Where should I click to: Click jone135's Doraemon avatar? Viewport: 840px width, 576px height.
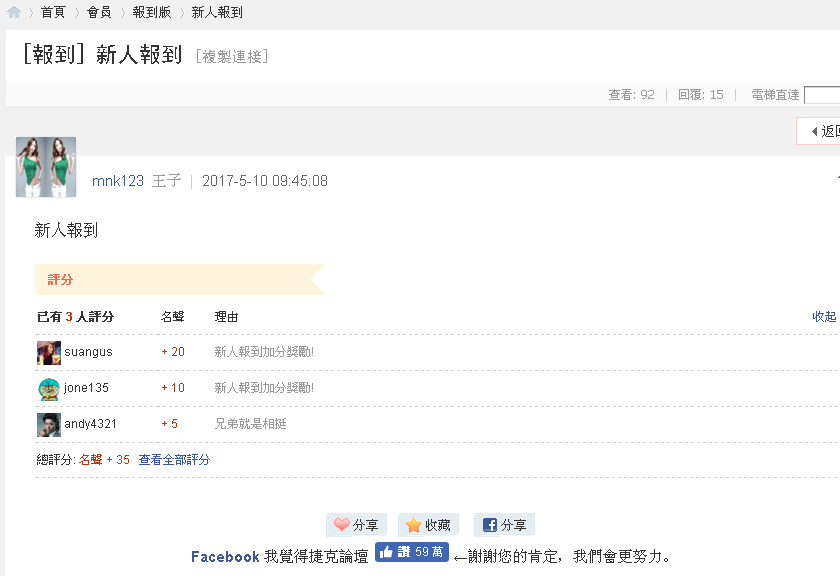(x=49, y=388)
